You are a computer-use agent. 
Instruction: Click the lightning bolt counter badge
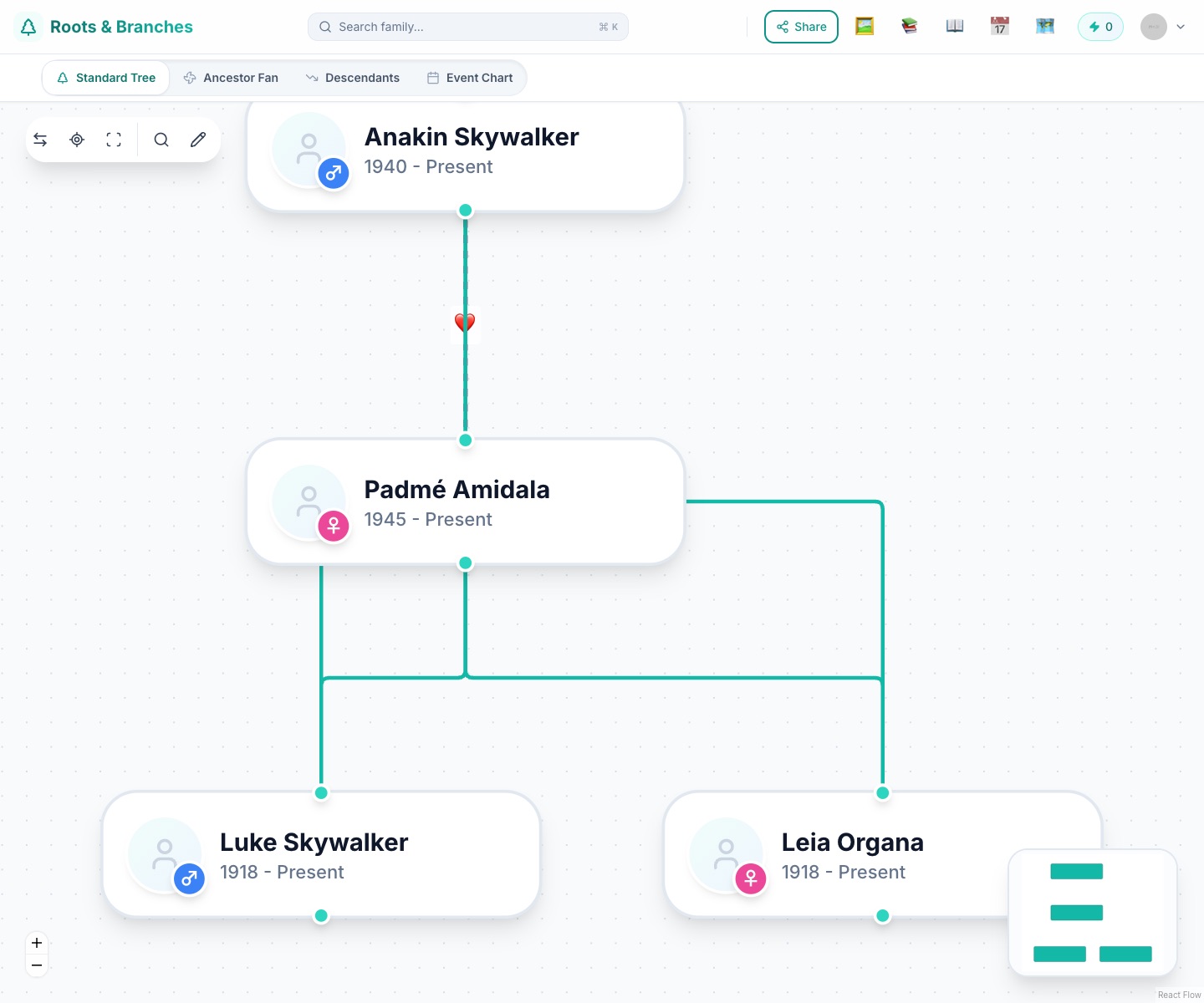tap(1100, 27)
